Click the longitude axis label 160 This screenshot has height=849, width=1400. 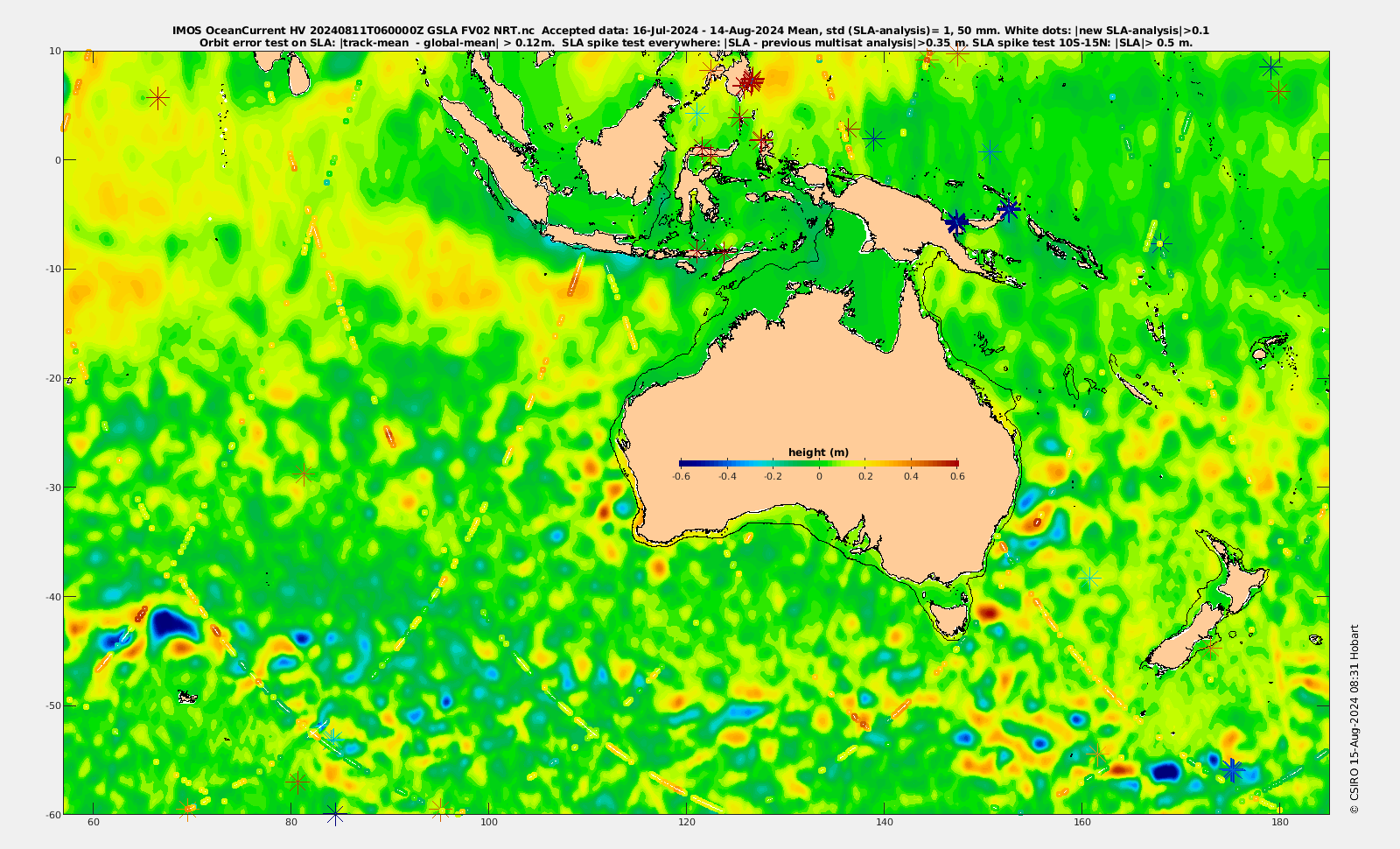coord(1082,822)
